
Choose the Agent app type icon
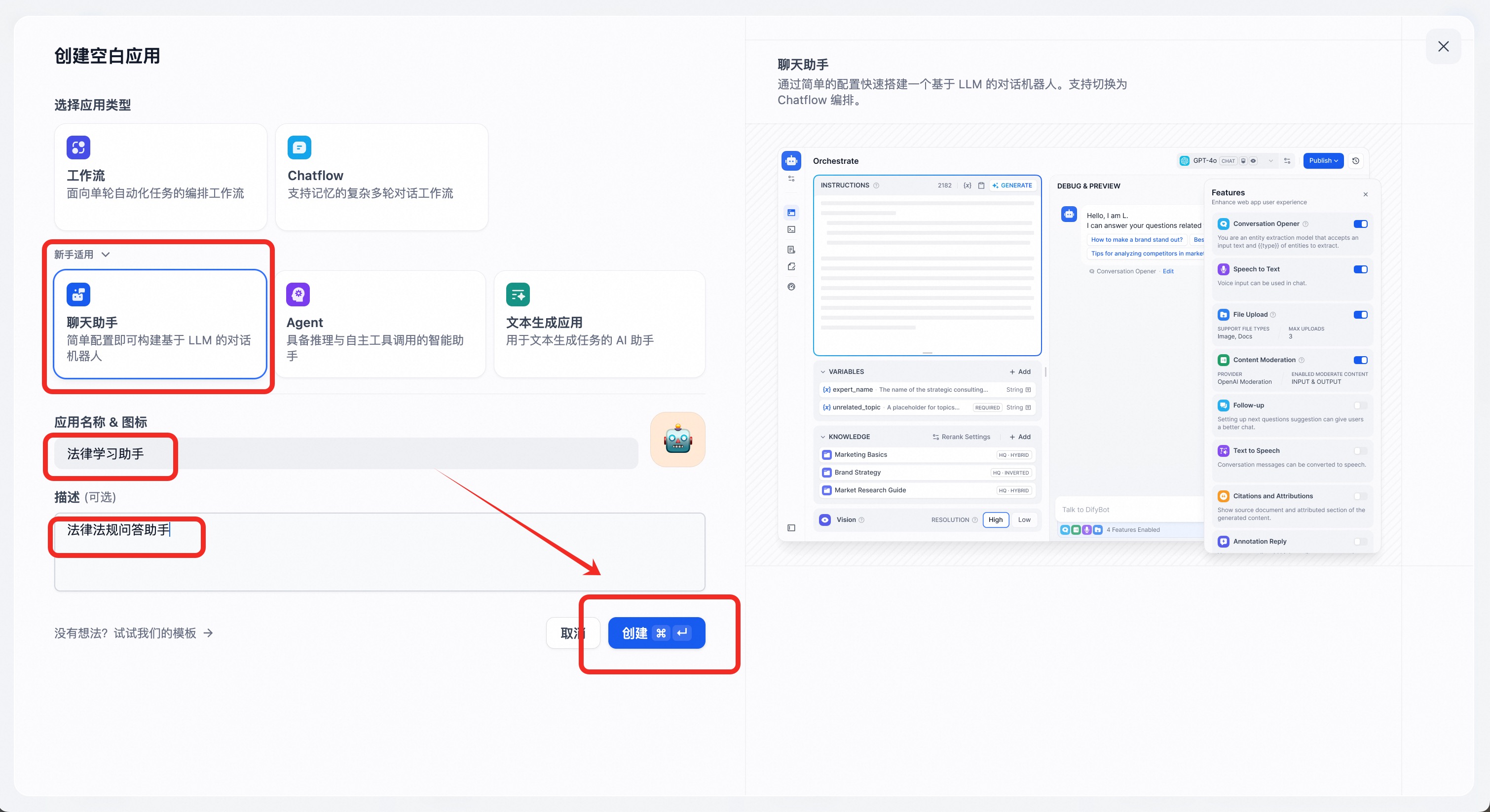pyautogui.click(x=298, y=295)
